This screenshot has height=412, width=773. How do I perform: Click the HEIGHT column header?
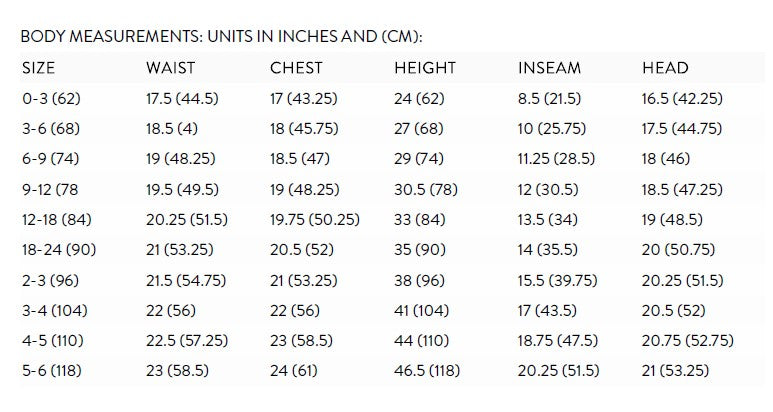coord(425,68)
